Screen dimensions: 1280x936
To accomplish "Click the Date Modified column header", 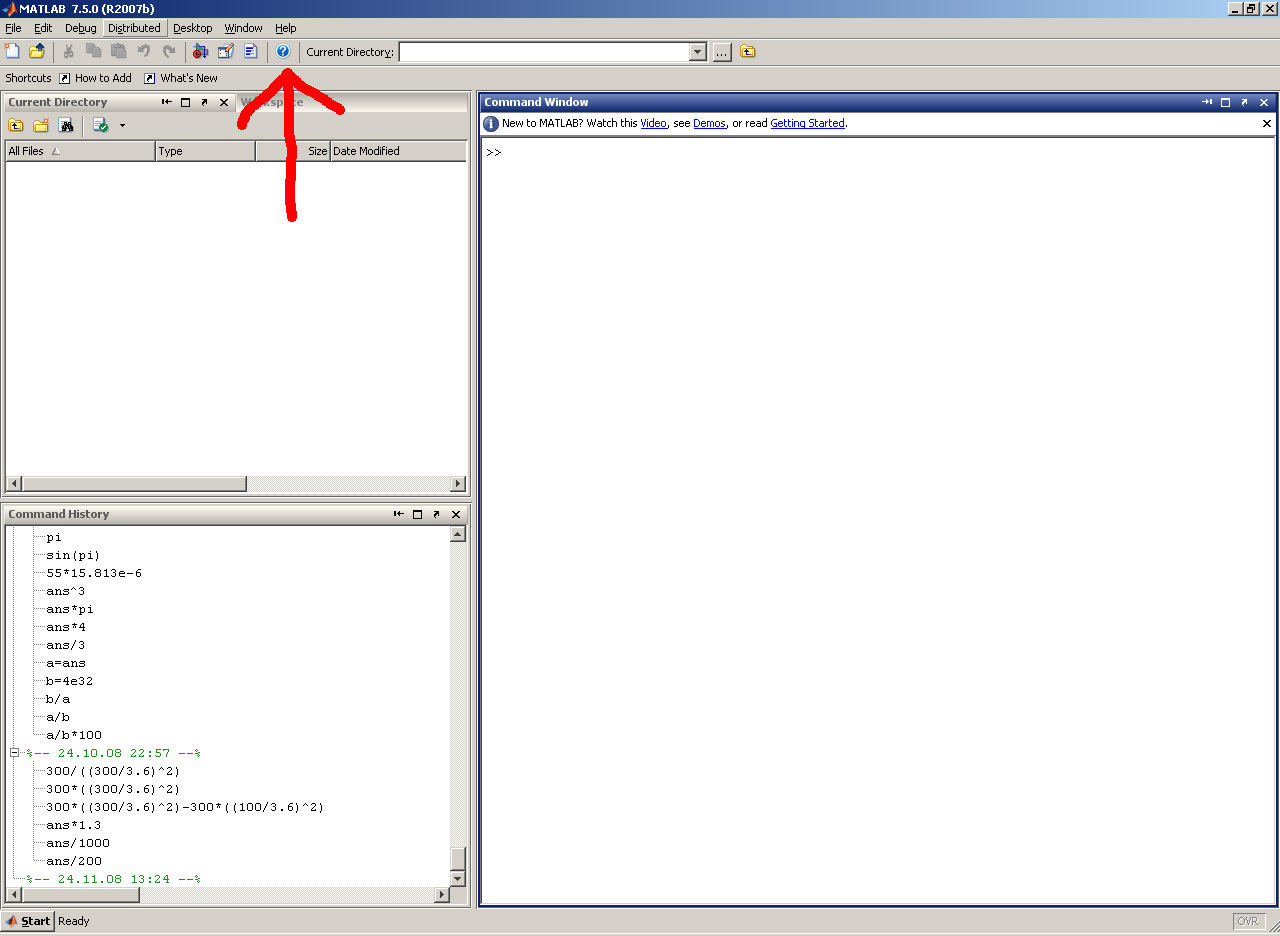I will pyautogui.click(x=398, y=151).
